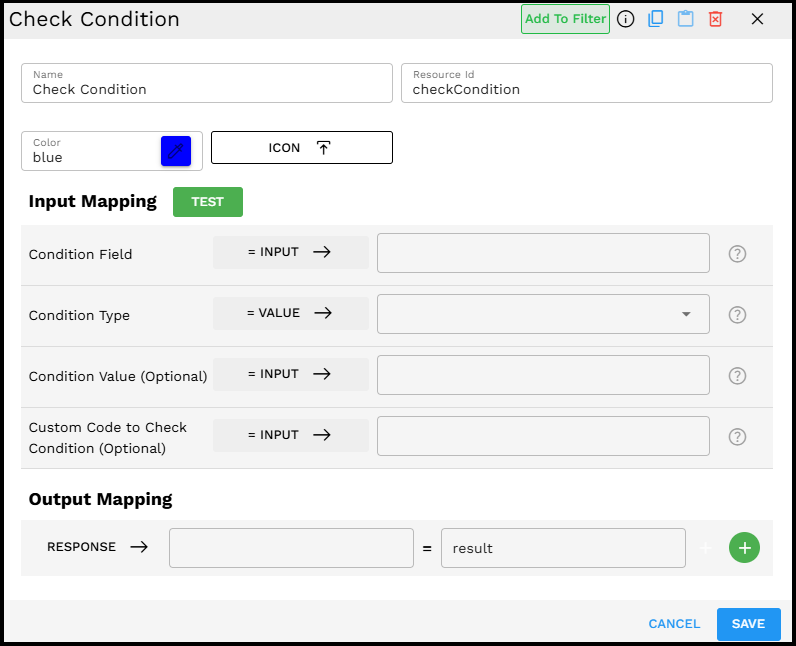Click the Resource Id input field

tap(586, 89)
